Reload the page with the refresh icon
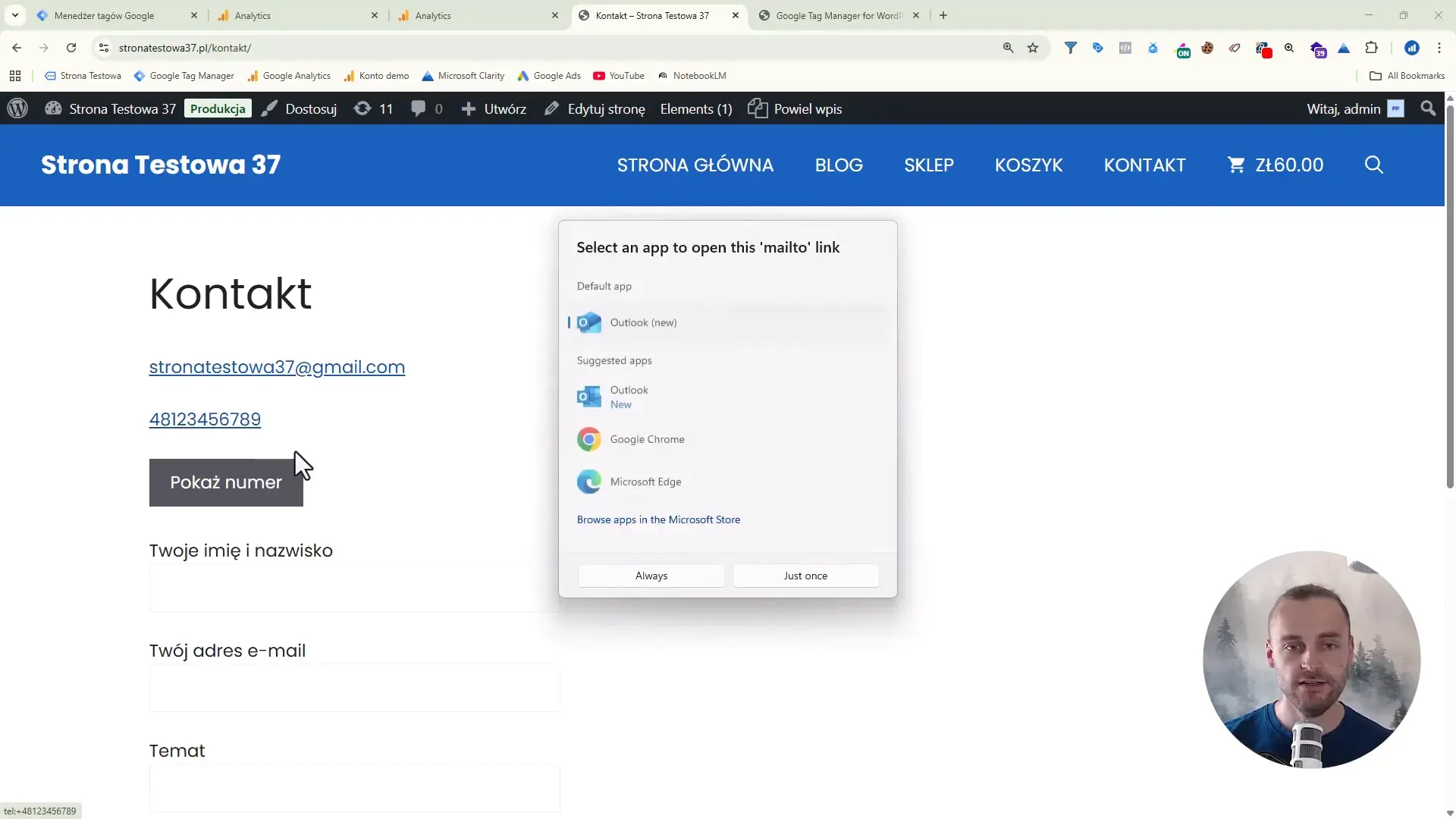This screenshot has height=819, width=1456. tap(71, 48)
